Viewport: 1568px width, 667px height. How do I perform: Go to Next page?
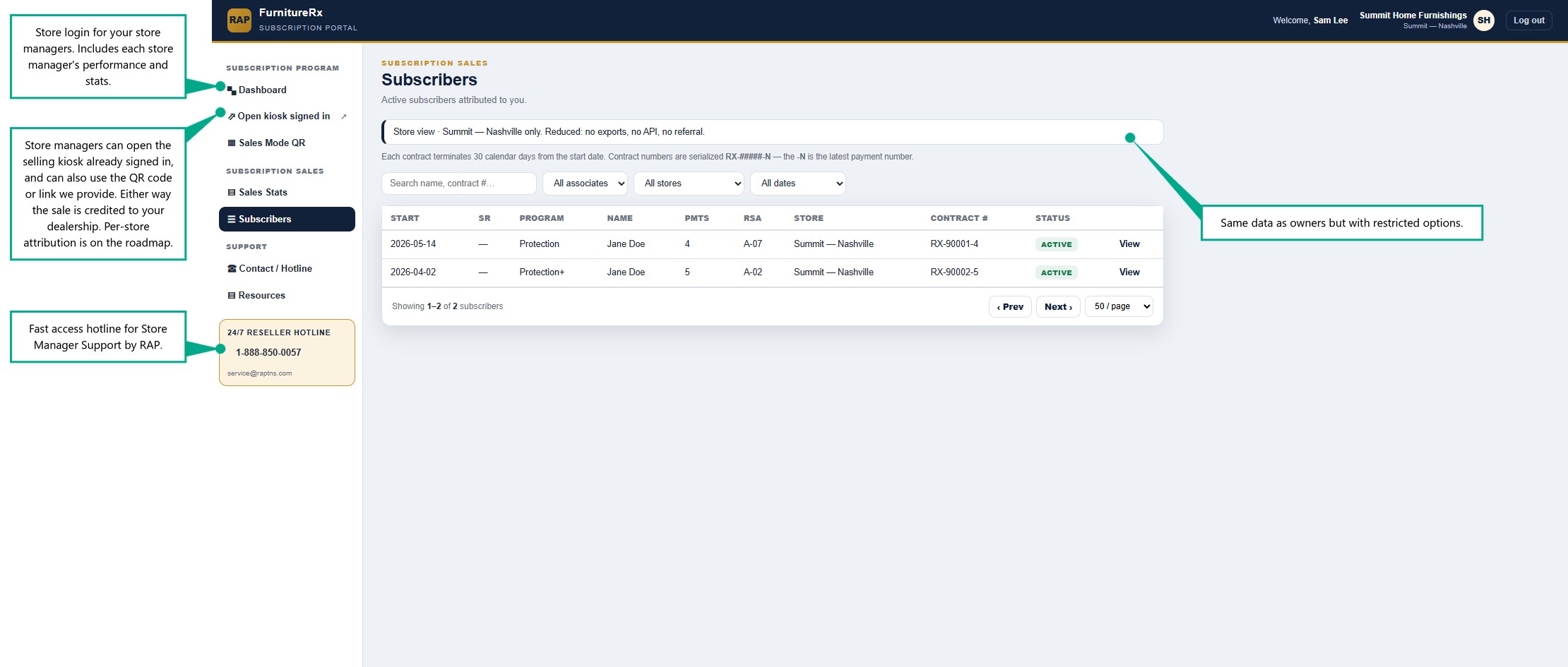click(1058, 306)
